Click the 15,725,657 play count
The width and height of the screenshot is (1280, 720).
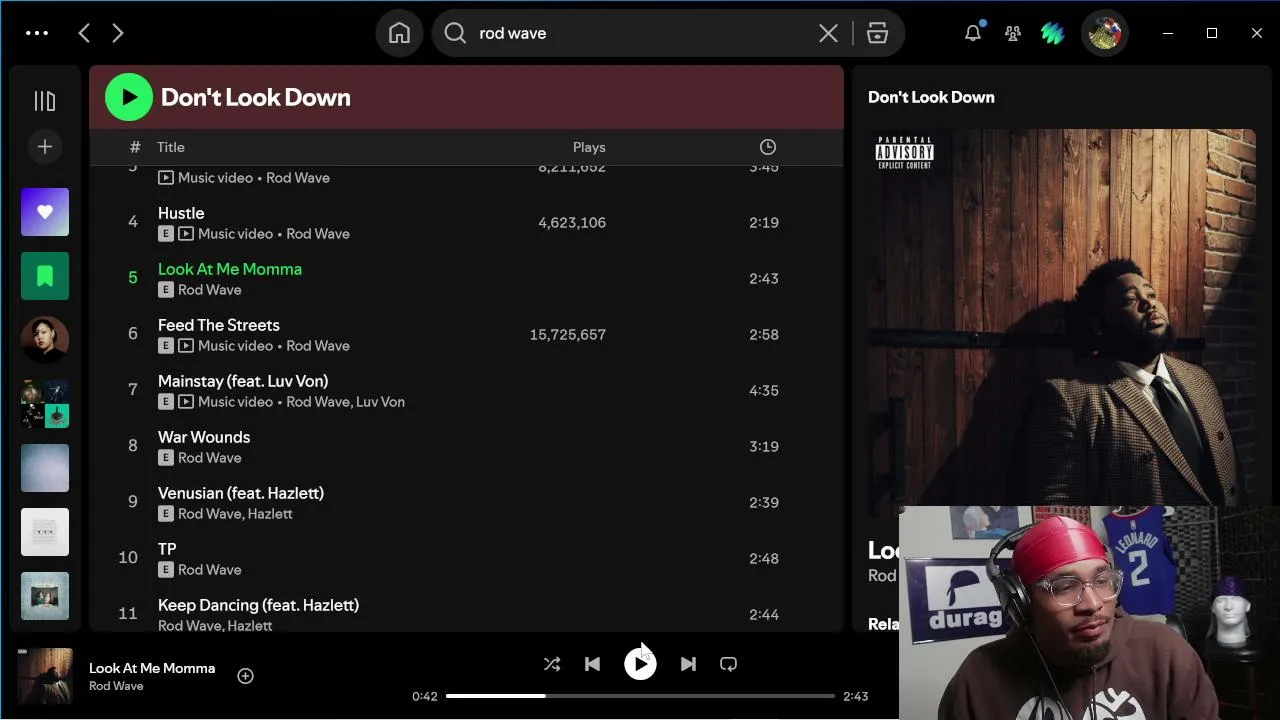point(568,334)
